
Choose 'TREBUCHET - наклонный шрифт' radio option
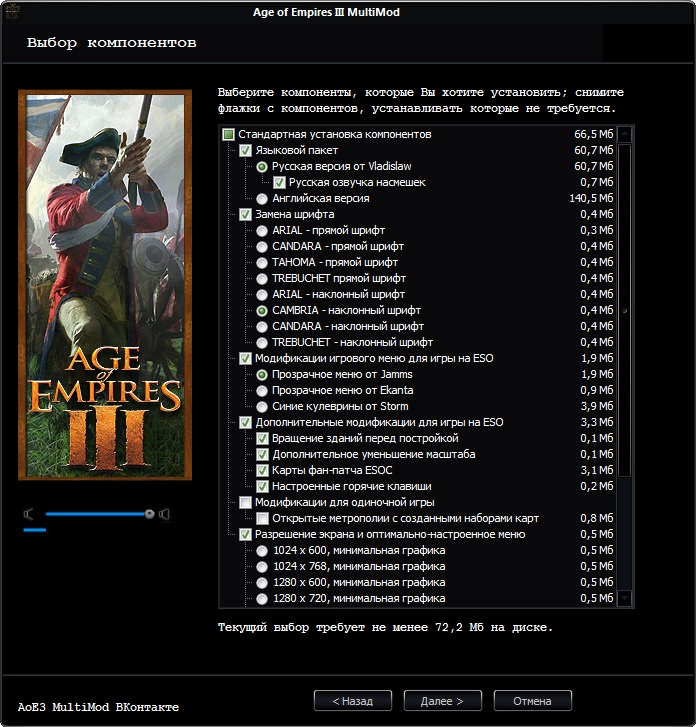(x=262, y=343)
